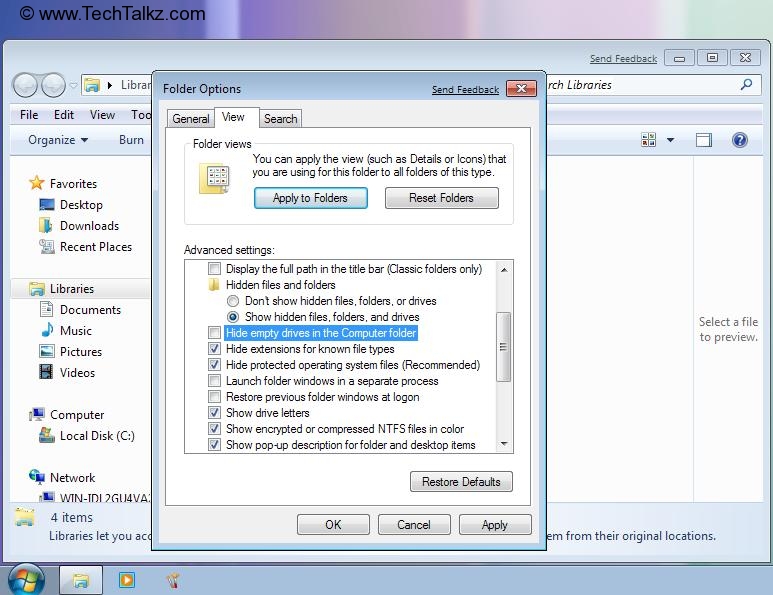This screenshot has width=773, height=595.
Task: Open the Organize dropdown menu
Action: (x=58, y=140)
